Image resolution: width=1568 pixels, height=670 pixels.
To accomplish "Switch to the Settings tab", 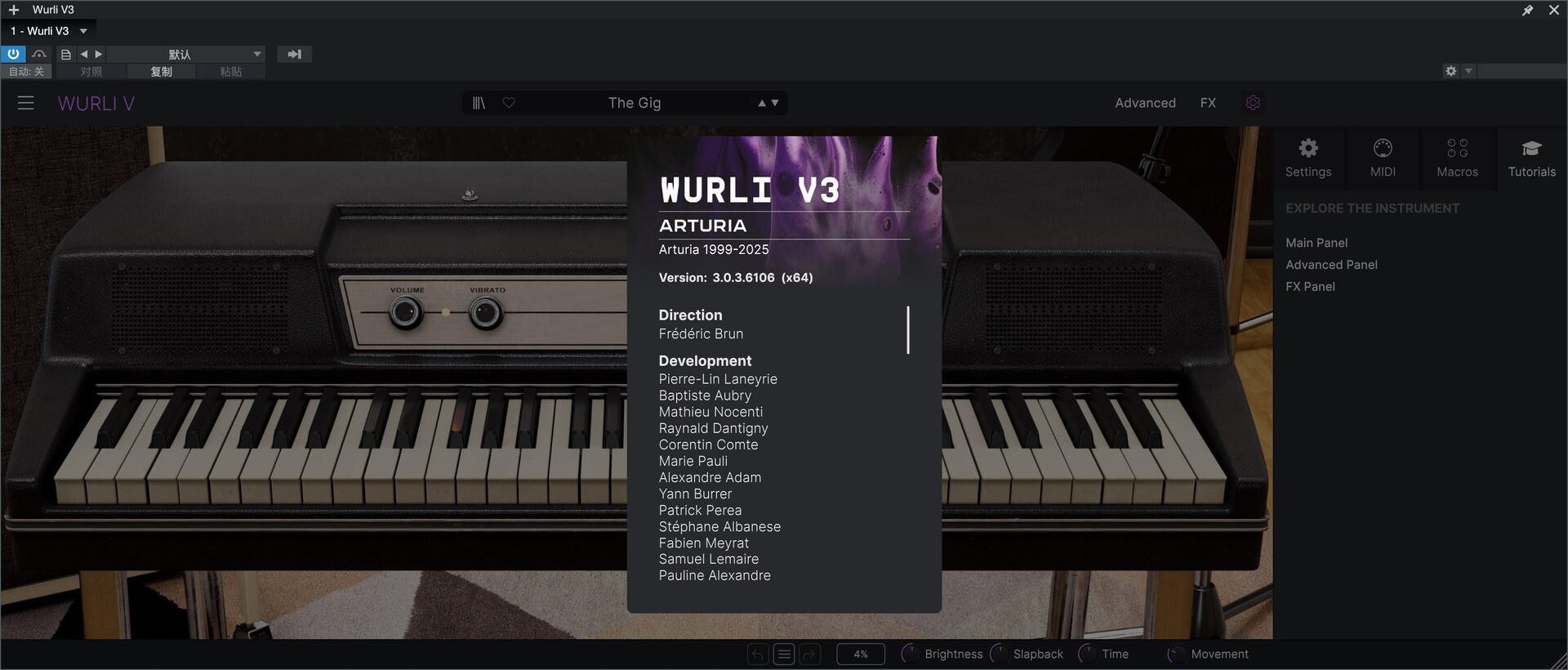I will pos(1308,159).
